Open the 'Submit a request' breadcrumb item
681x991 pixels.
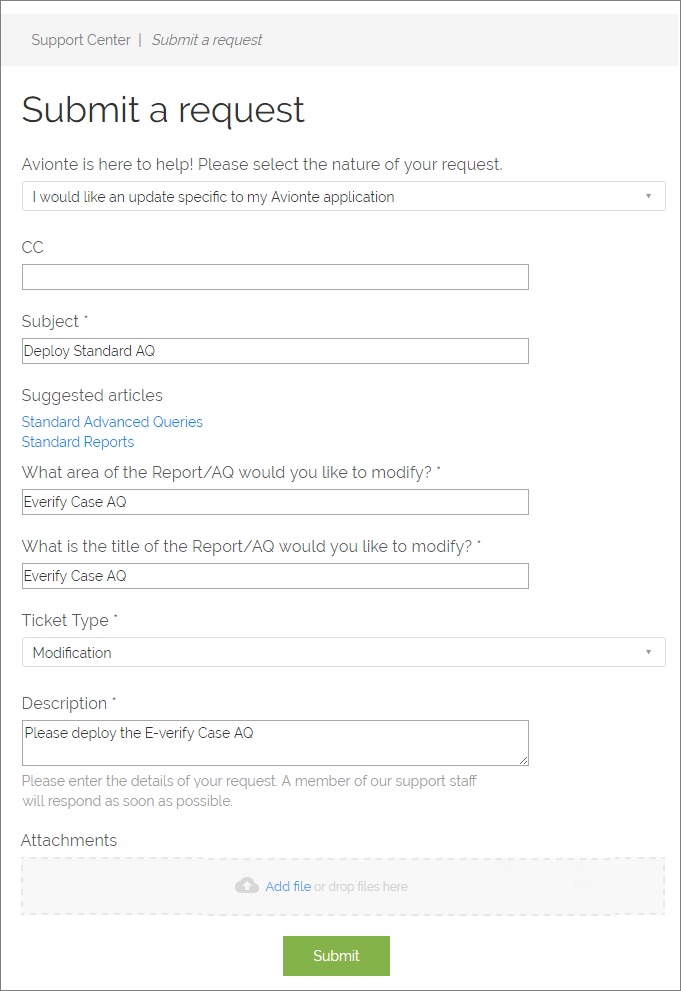click(x=207, y=40)
